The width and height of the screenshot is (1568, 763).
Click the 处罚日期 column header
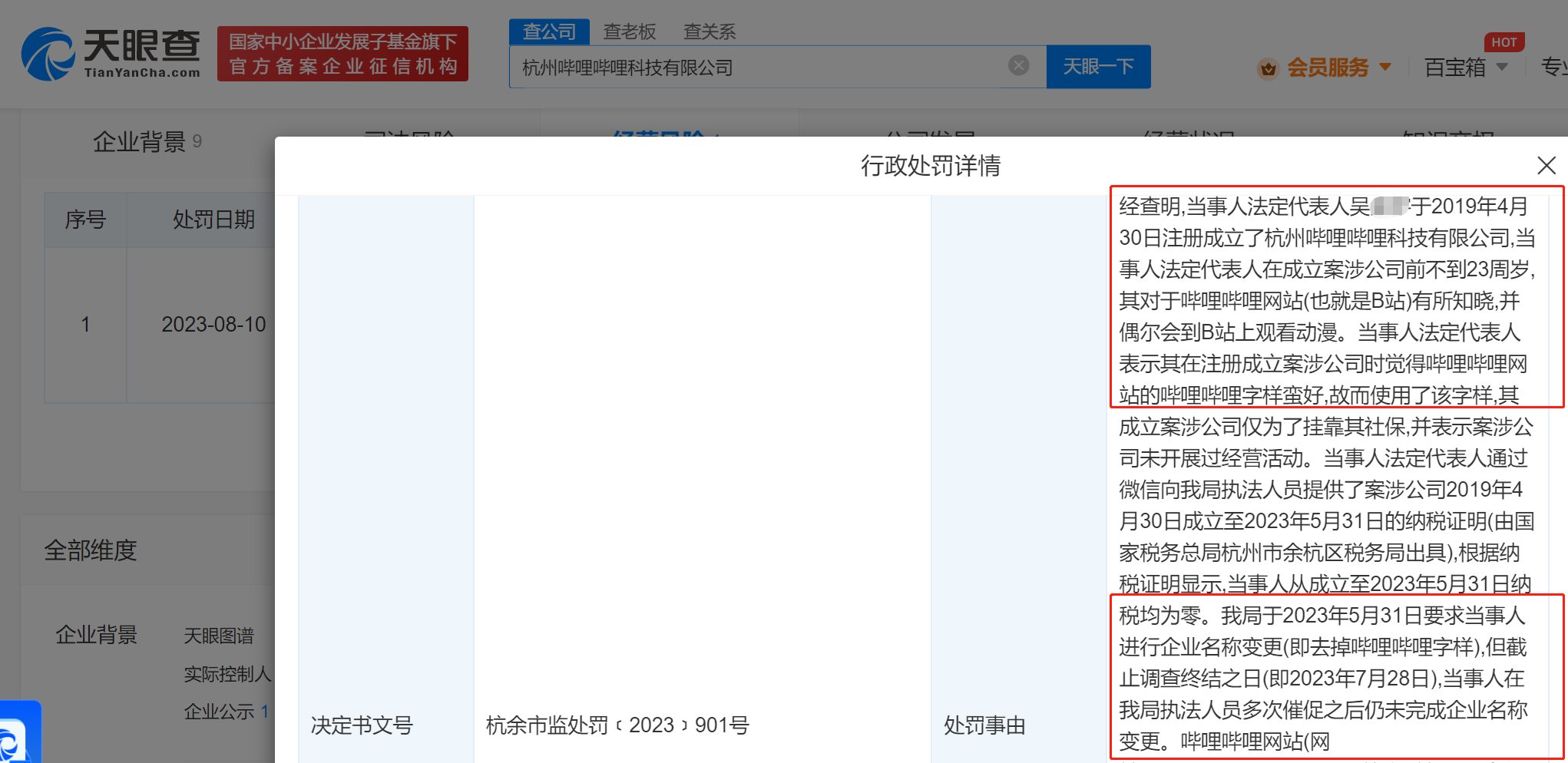(213, 220)
